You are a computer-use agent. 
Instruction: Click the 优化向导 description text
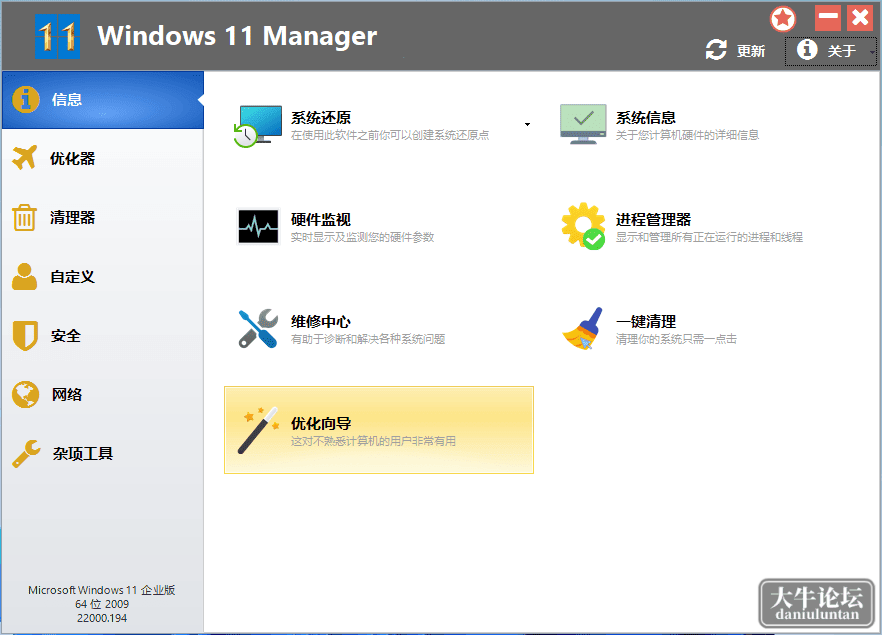374,441
